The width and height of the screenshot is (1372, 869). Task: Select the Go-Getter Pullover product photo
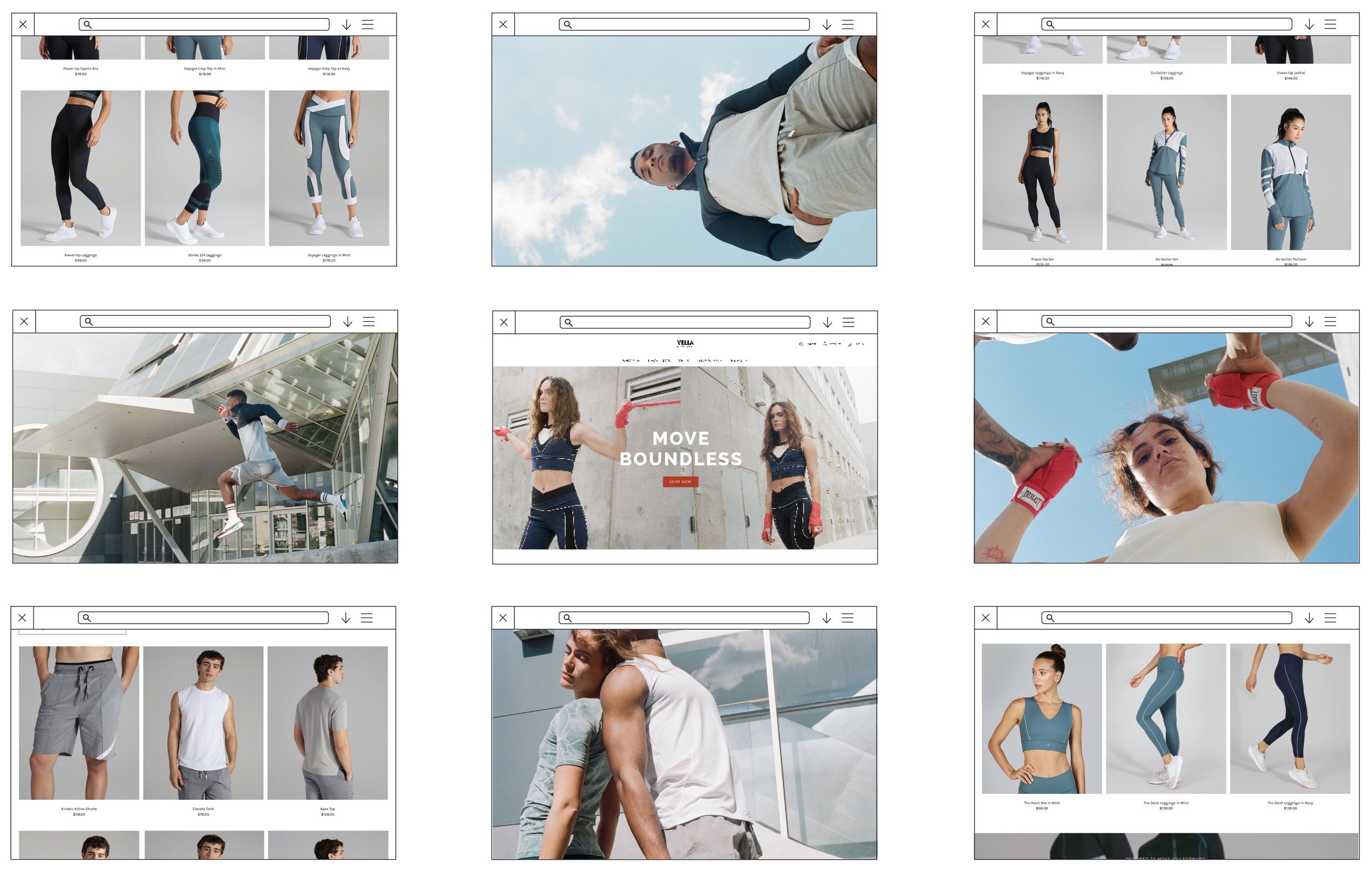(1291, 172)
